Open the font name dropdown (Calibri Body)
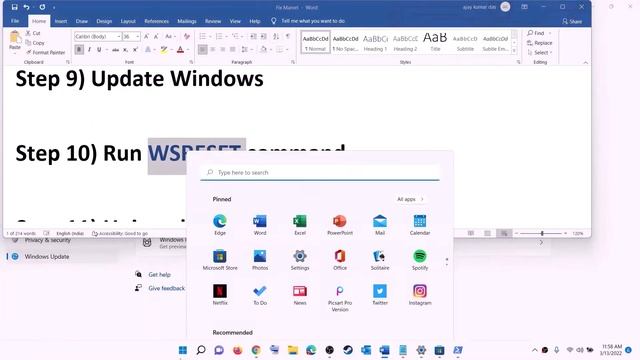 [x=118, y=36]
